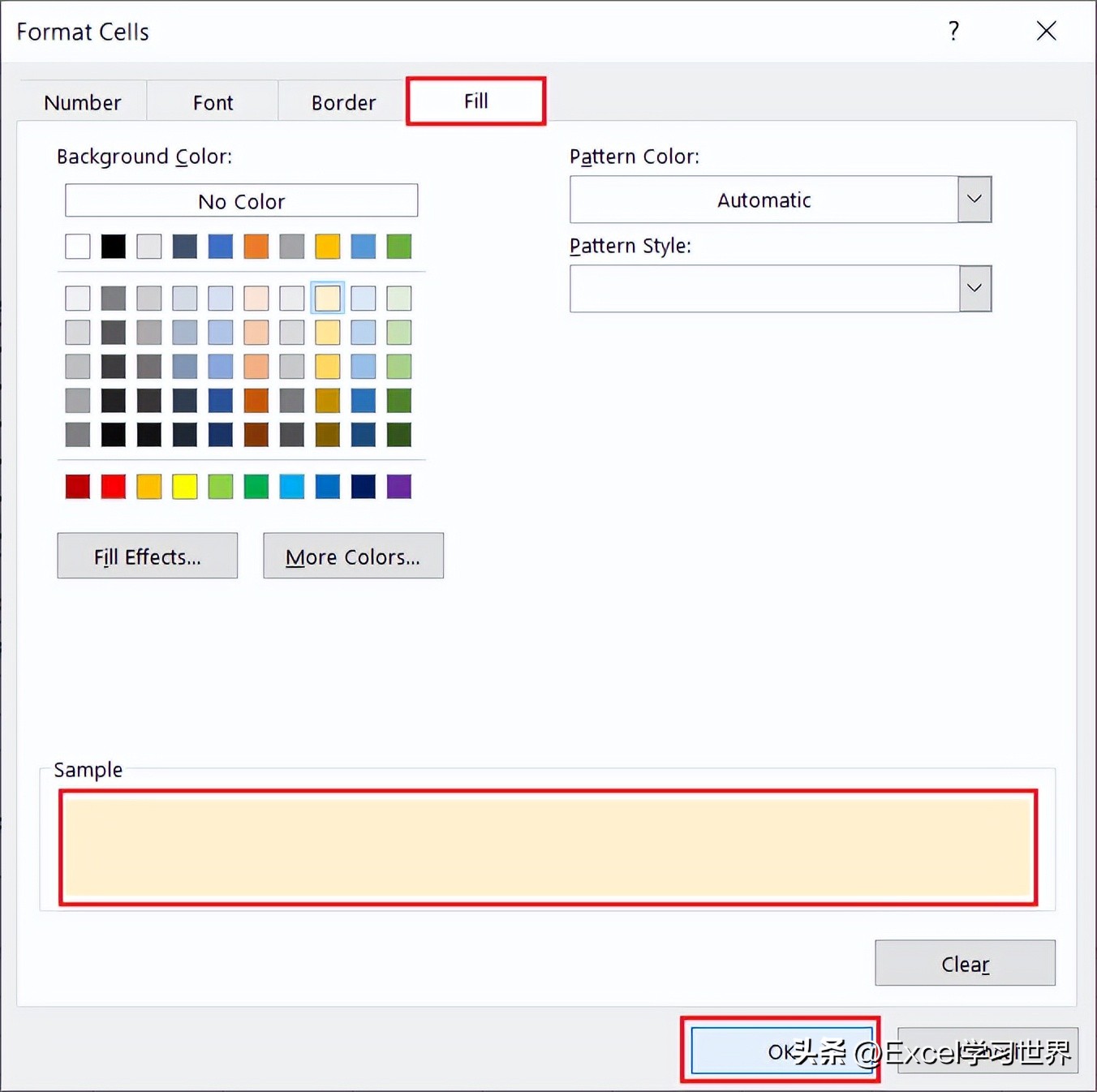The height and width of the screenshot is (1092, 1097).
Task: Pick the black theme color swatch
Action: click(x=114, y=246)
